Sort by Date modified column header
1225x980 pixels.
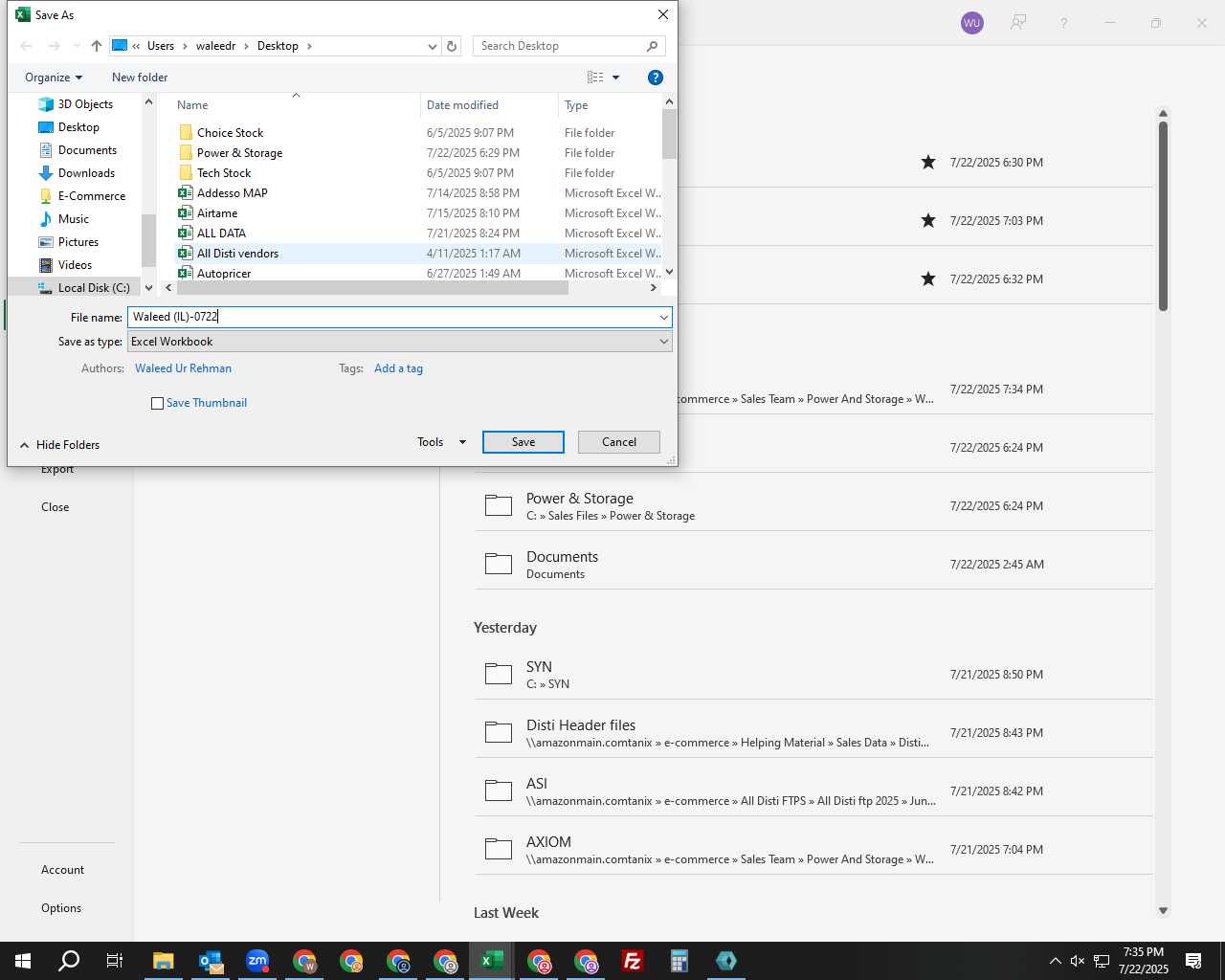462,105
